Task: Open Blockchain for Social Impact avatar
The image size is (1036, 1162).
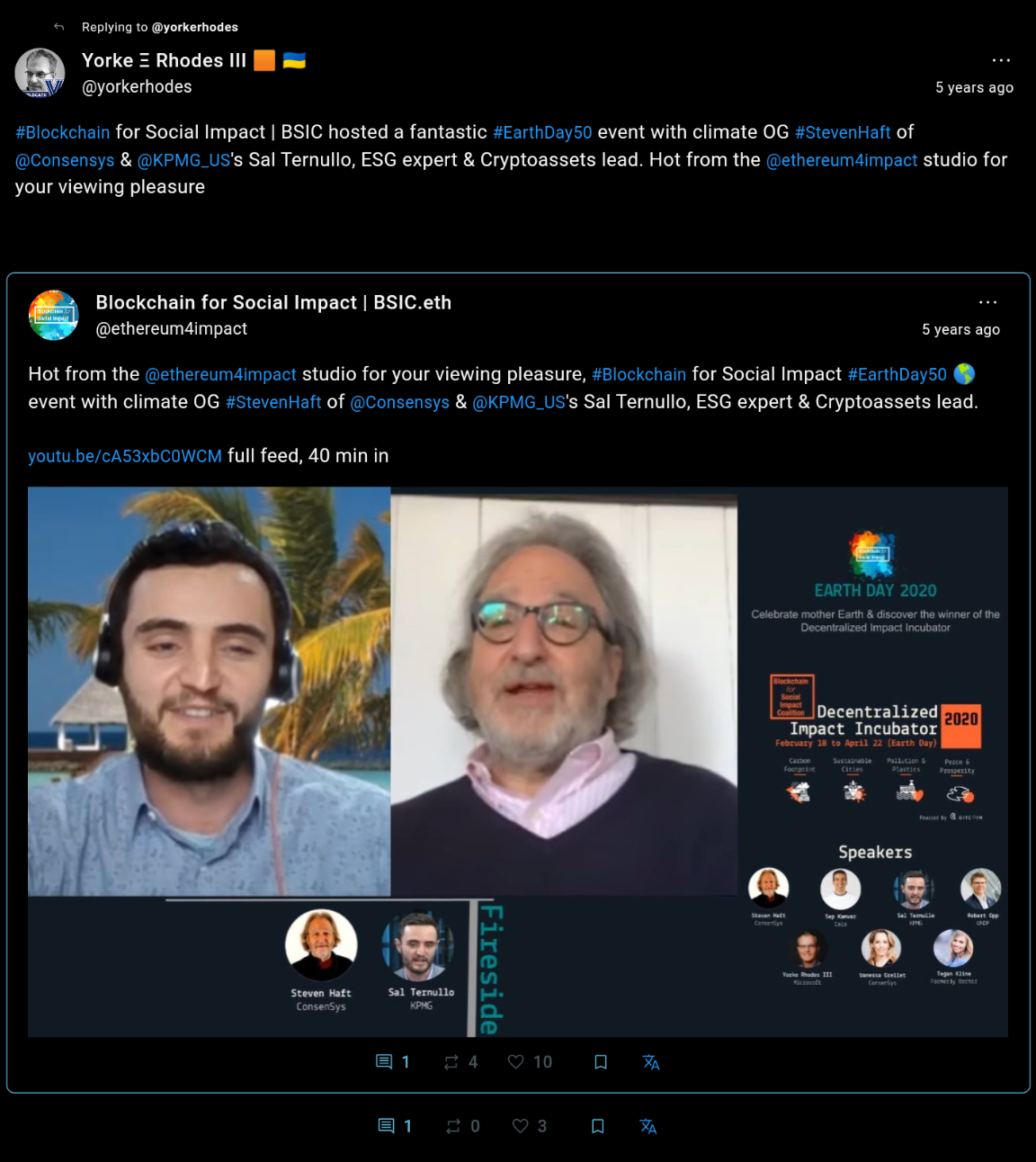Action: click(x=54, y=315)
